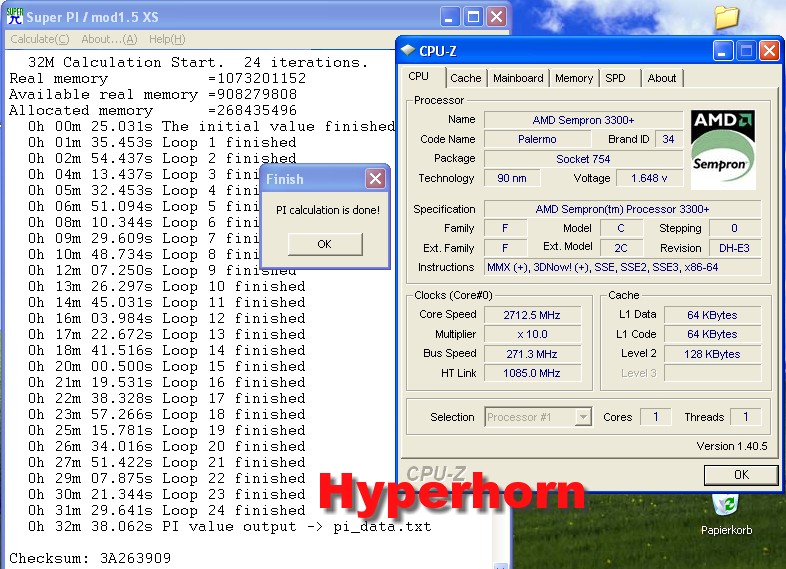The height and width of the screenshot is (569, 786).
Task: Click the Multiplier value 'x 10.0'
Action: click(532, 334)
